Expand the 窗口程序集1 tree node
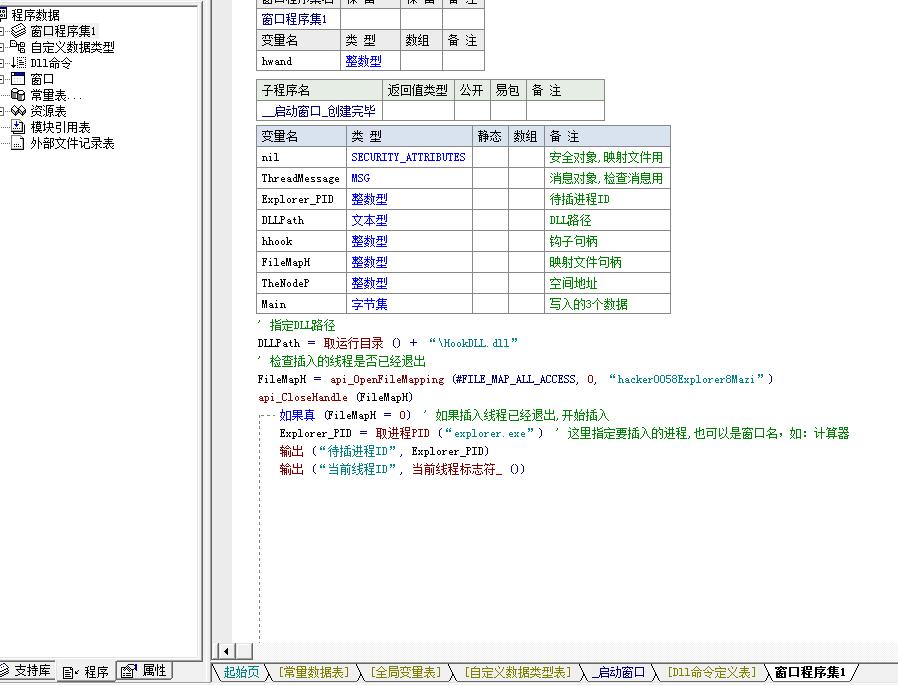Viewport: 898px width, 685px height. tap(2, 31)
